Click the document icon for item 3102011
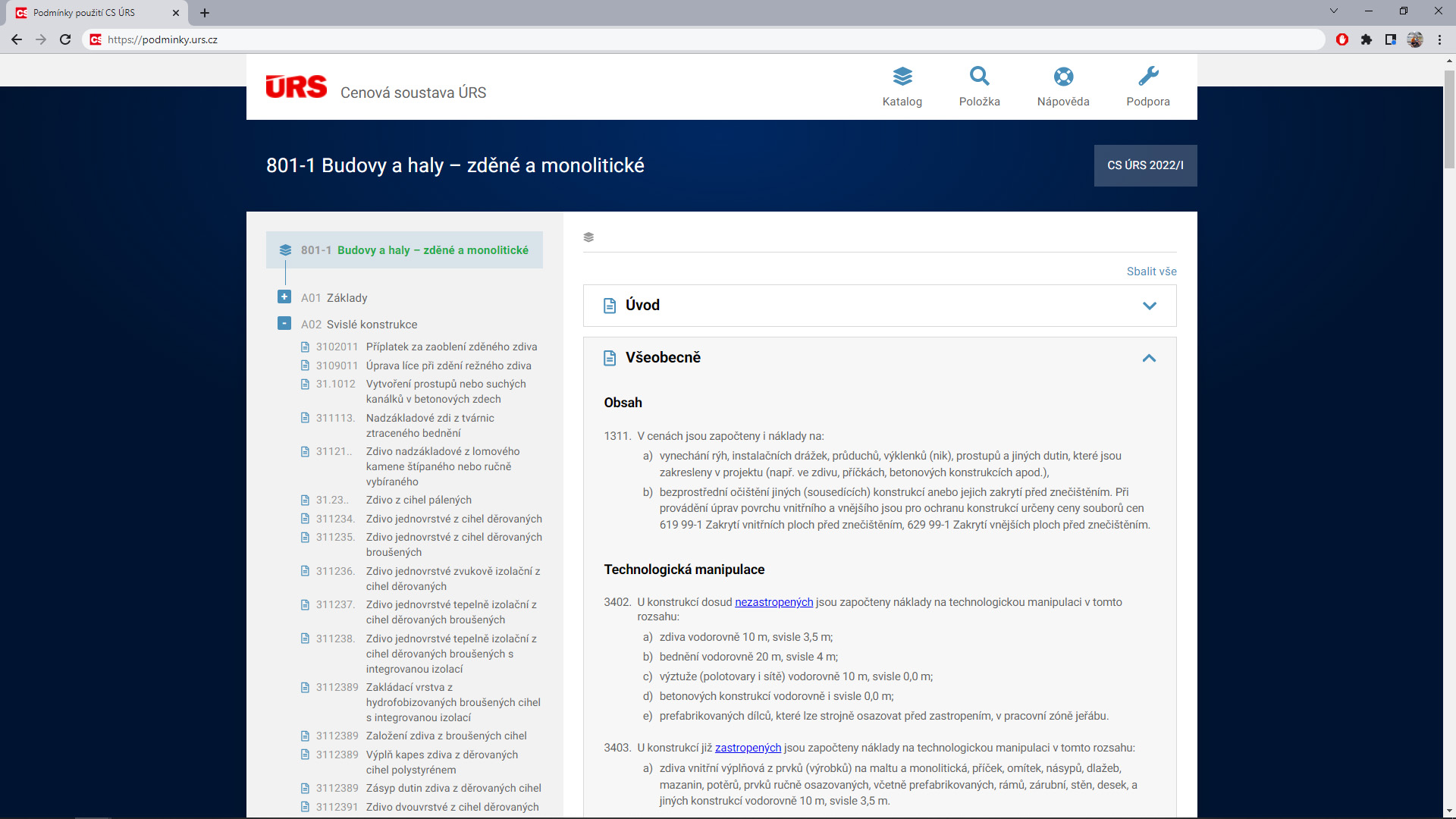1456x819 pixels. click(x=305, y=347)
